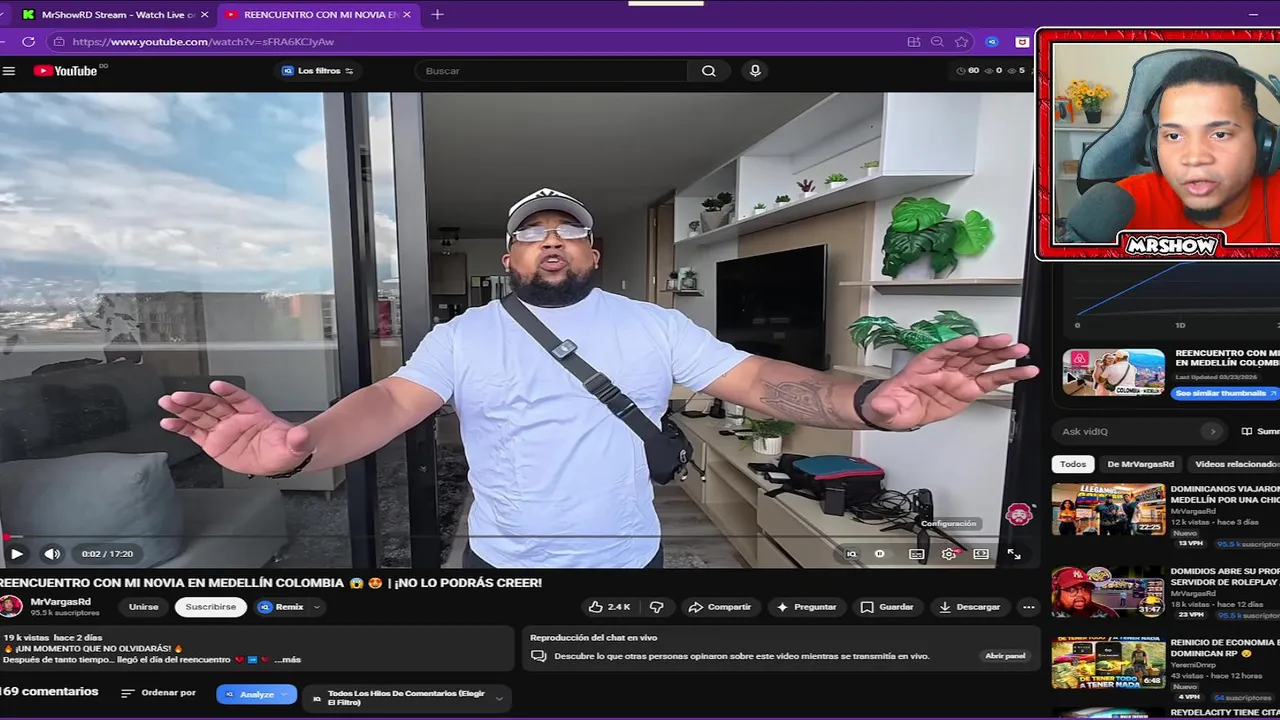Click the Buscar search field
Image resolution: width=1280 pixels, height=720 pixels.
[552, 71]
